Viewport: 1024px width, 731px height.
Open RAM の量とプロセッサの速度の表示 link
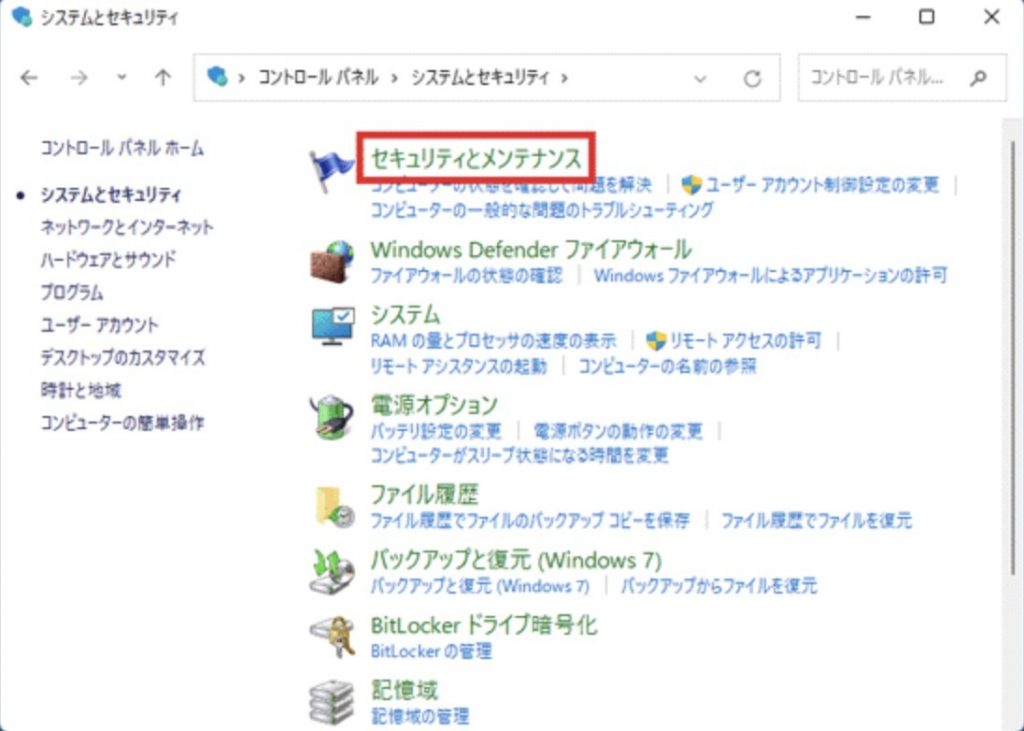(x=493, y=341)
